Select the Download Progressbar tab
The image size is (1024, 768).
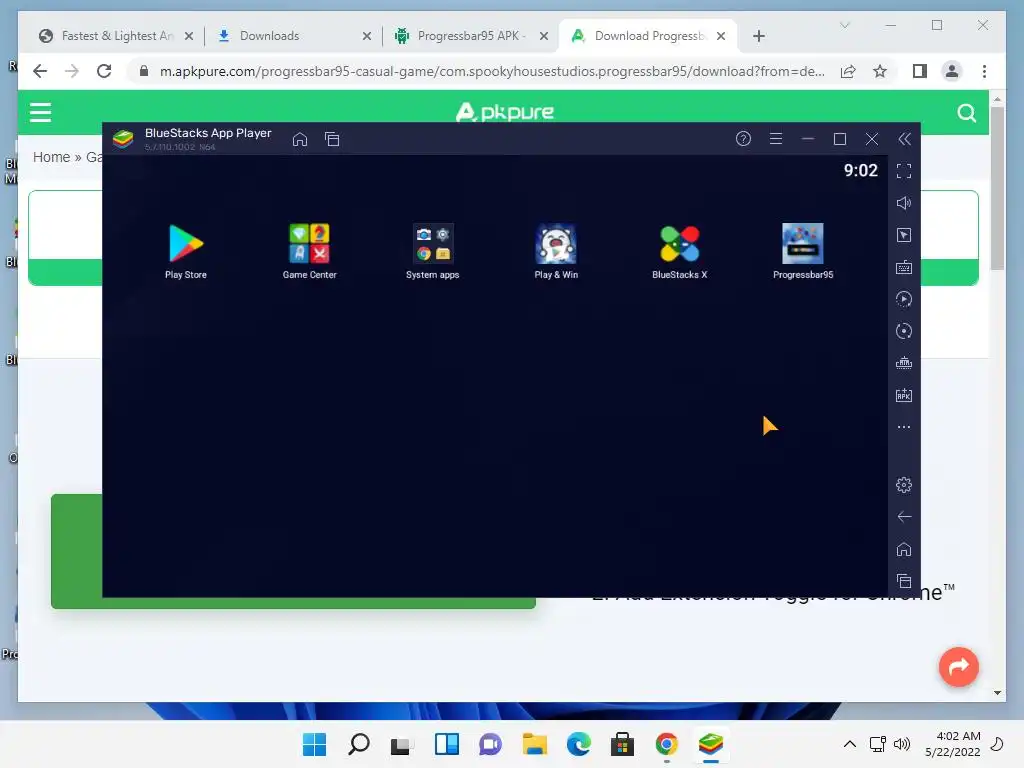point(648,36)
